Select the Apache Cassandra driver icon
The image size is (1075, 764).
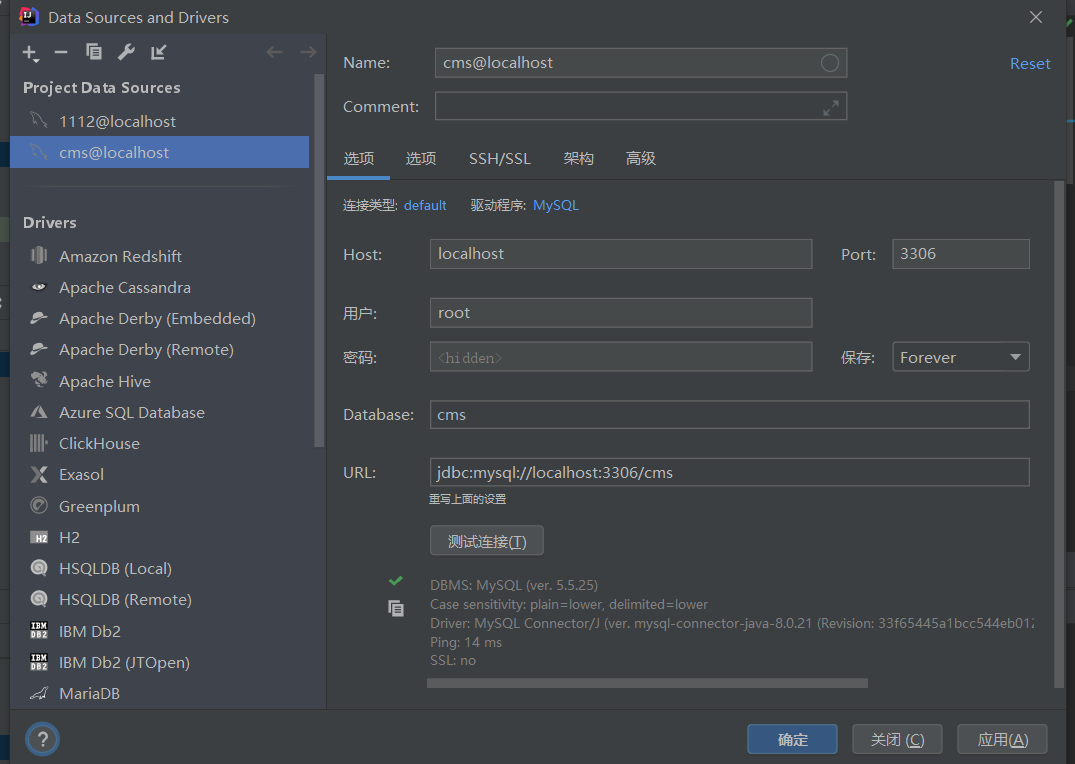(39, 287)
